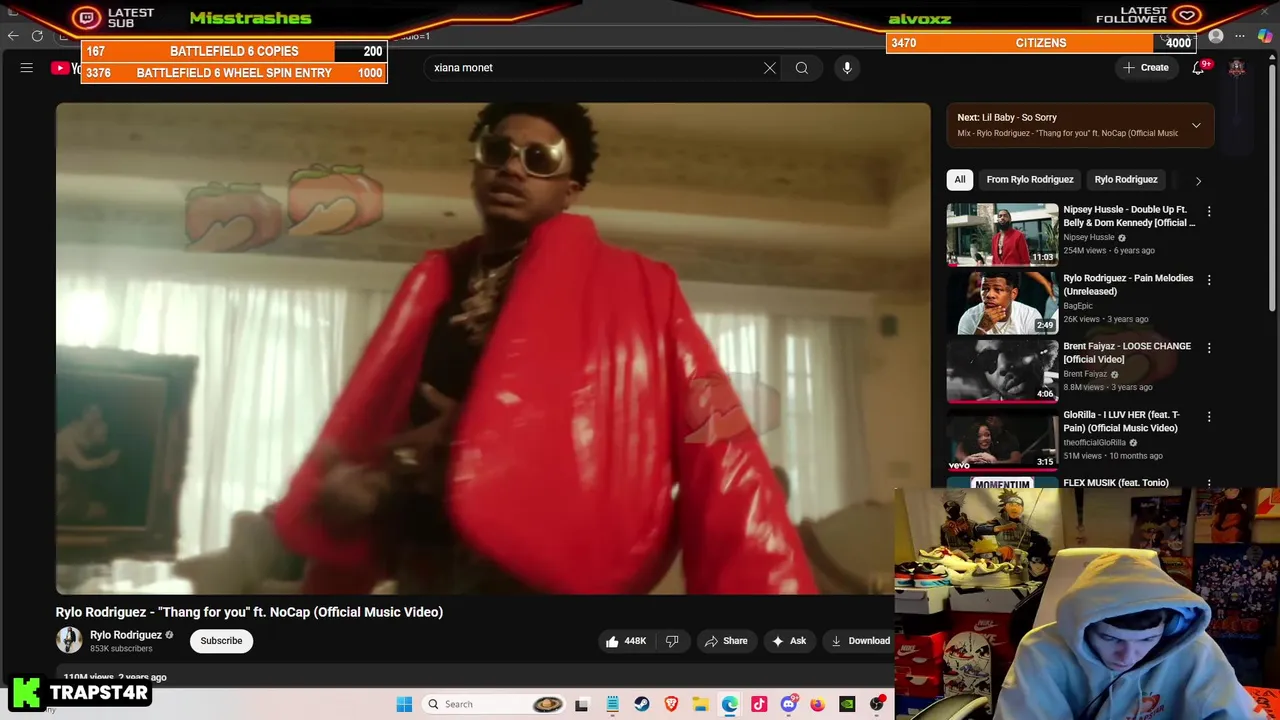Image resolution: width=1280 pixels, height=720 pixels.
Task: Open the NVIDIA app from the taskbar
Action: (x=847, y=704)
